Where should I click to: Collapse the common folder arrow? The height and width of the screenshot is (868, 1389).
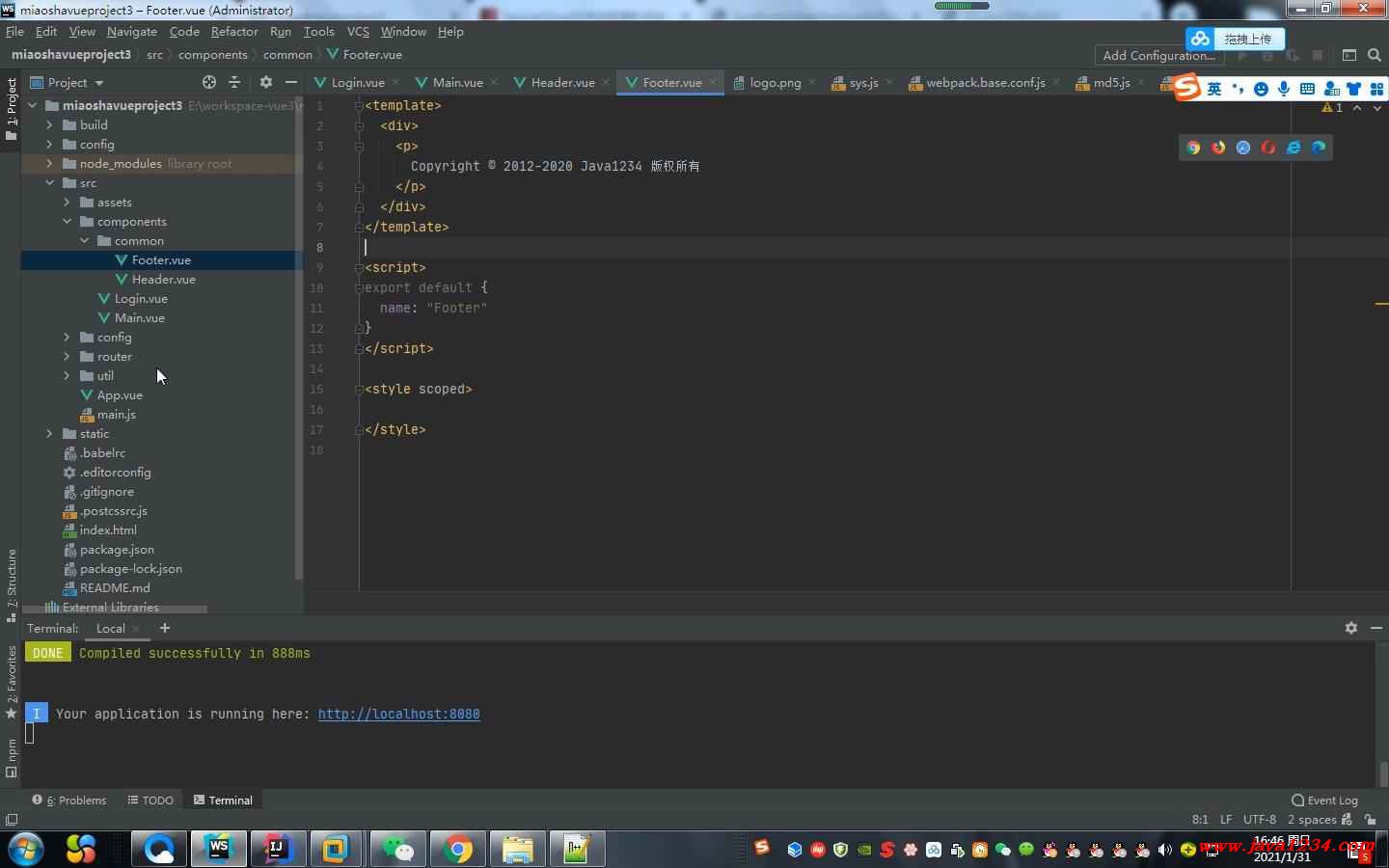[84, 241]
